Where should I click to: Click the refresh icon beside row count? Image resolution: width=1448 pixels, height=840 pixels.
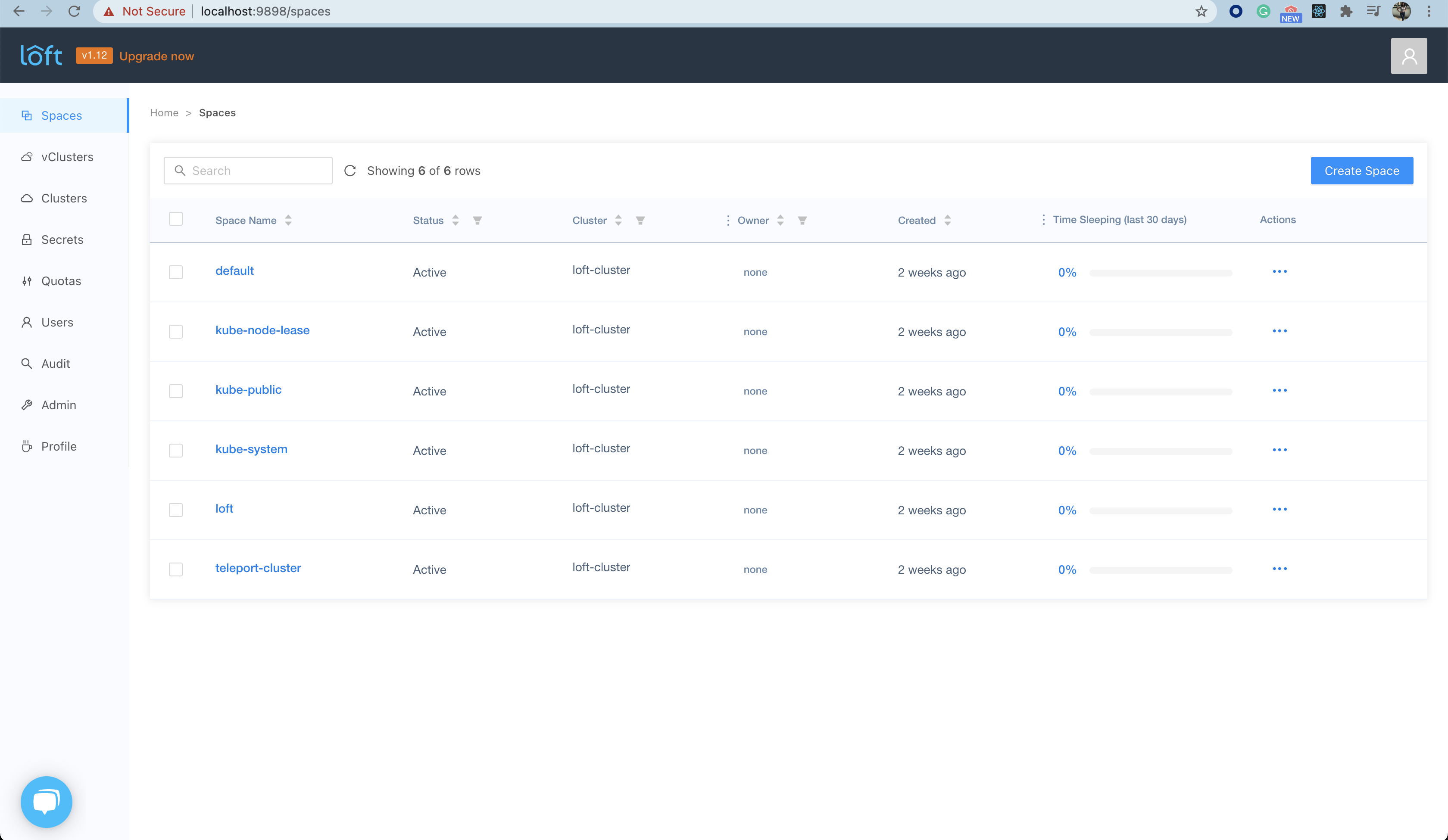coord(350,171)
